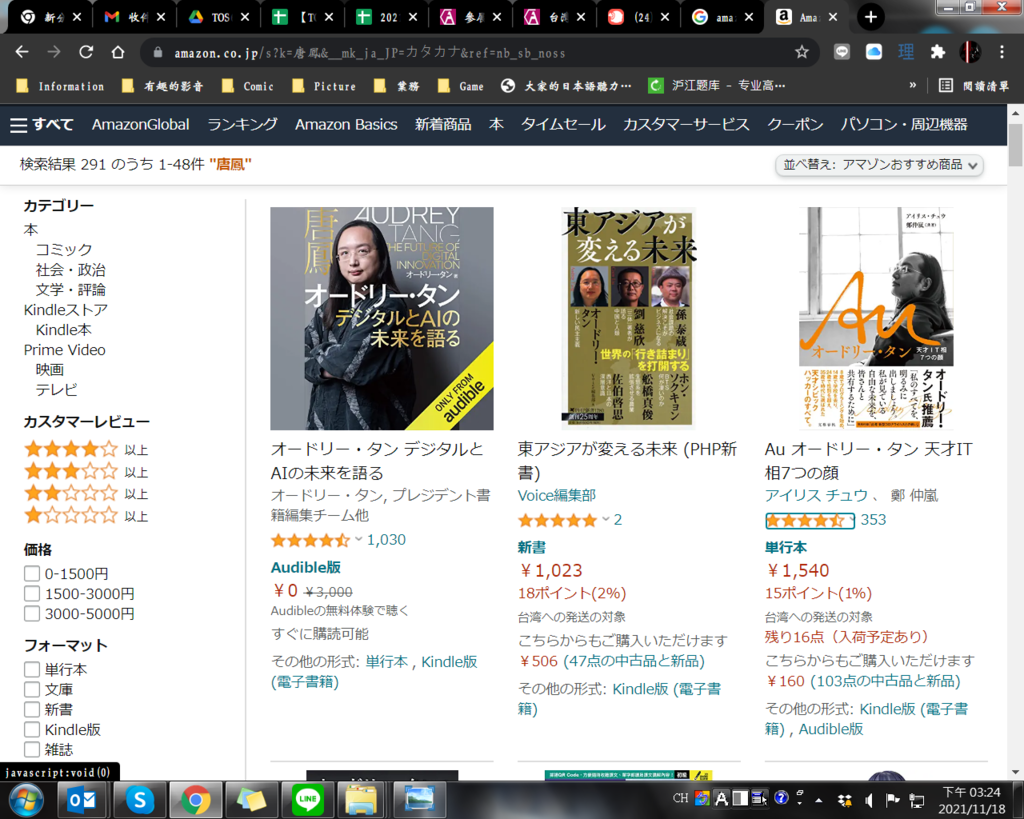The height and width of the screenshot is (819, 1024).
Task: Click the page's vertical scrollbar thumb
Action: pos(1015,145)
